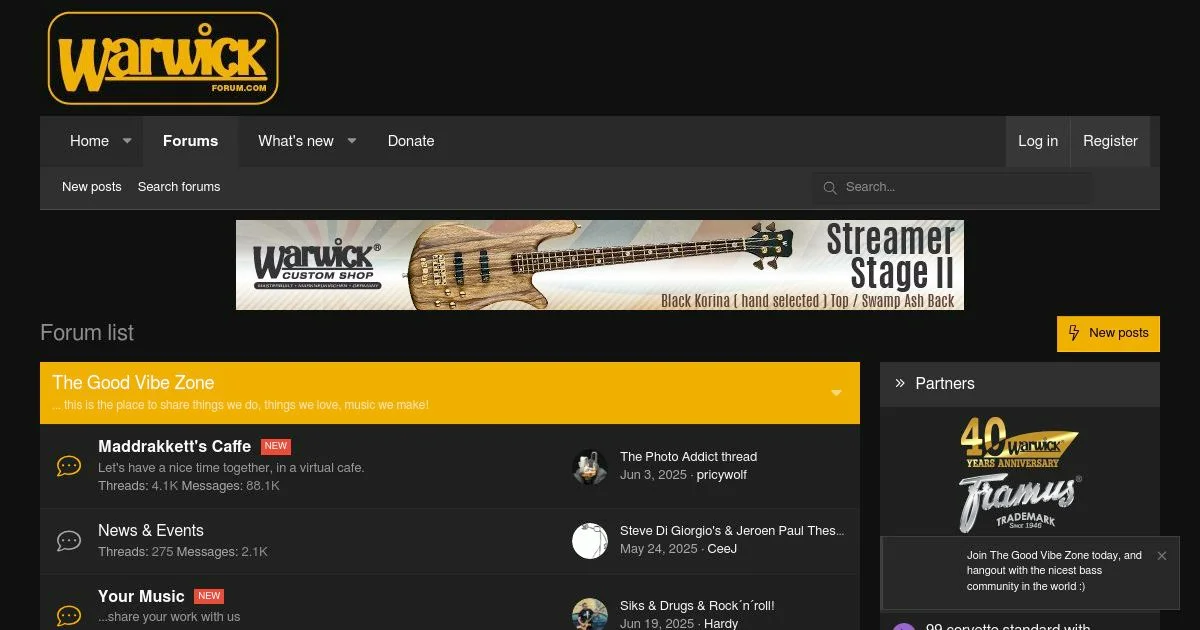This screenshot has width=1200, height=630.
Task: Click the NEW badge beside Maddrakkett's Caffe
Action: tap(276, 446)
